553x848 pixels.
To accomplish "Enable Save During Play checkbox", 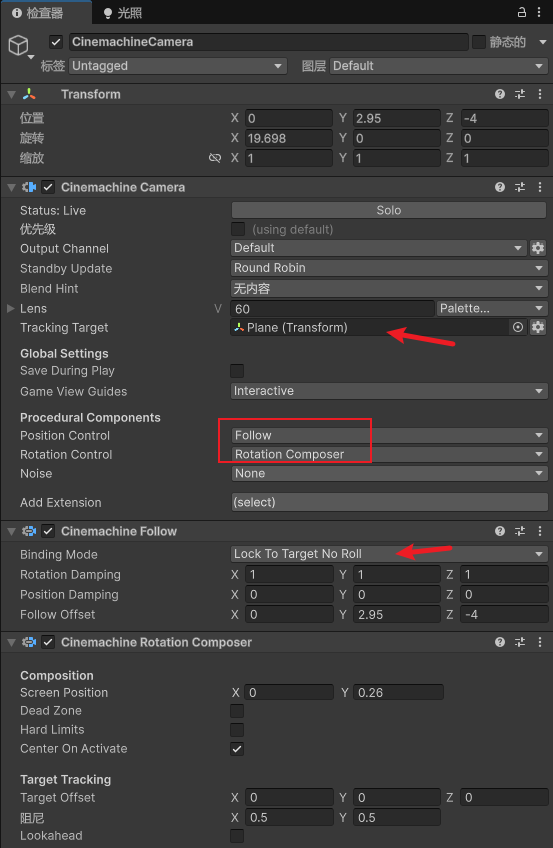I will tap(237, 370).
